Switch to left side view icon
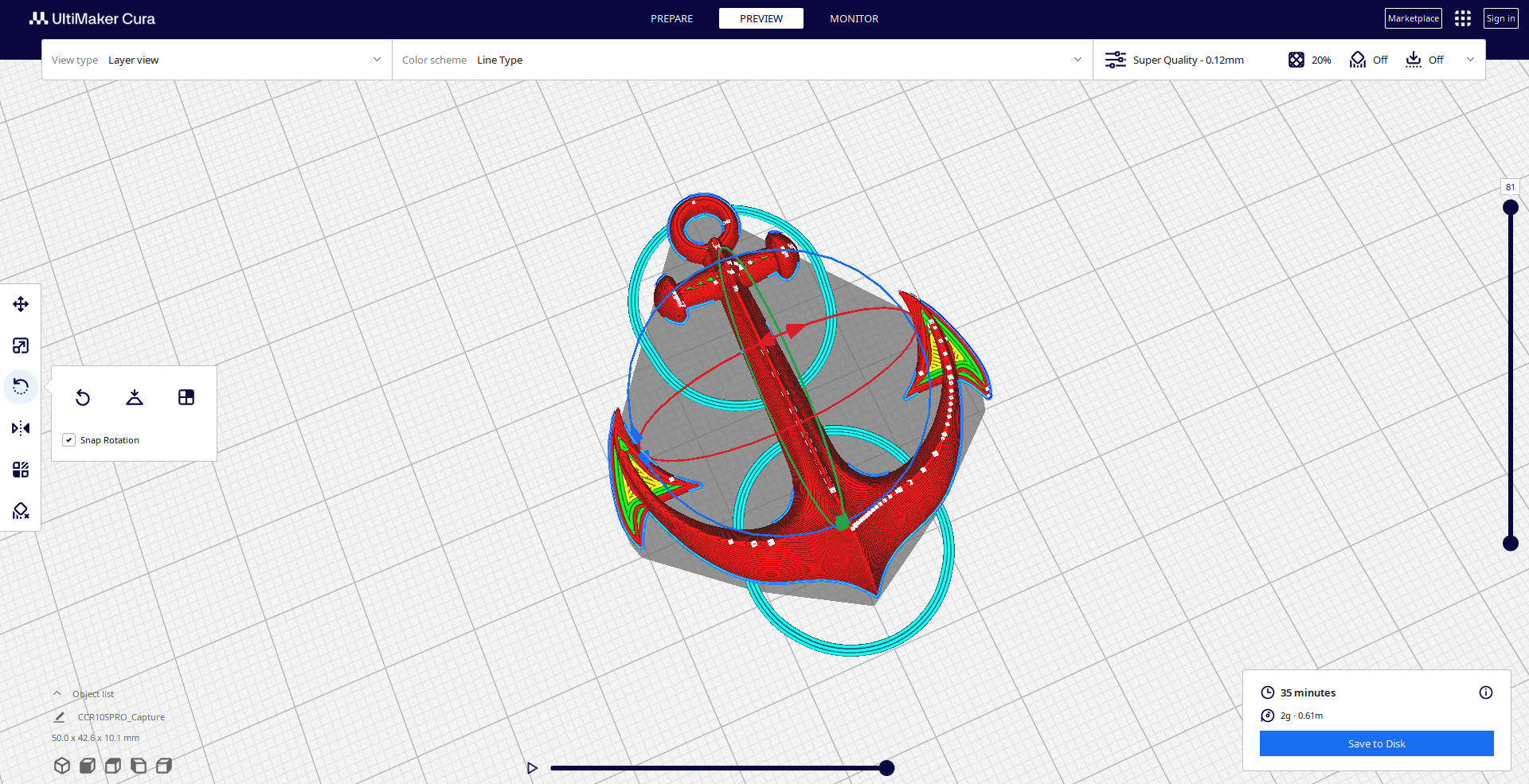Viewport: 1529px width, 784px height. click(x=139, y=766)
